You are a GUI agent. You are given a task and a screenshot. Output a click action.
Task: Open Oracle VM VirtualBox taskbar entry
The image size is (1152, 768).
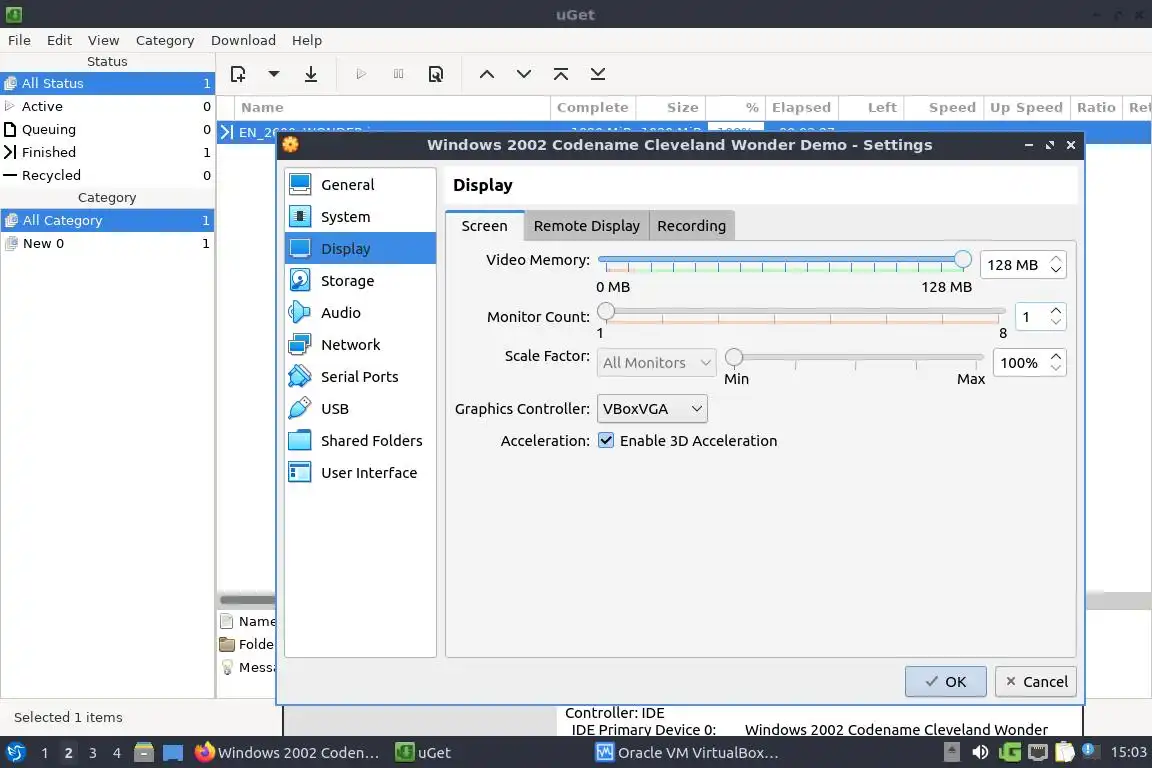pos(688,753)
